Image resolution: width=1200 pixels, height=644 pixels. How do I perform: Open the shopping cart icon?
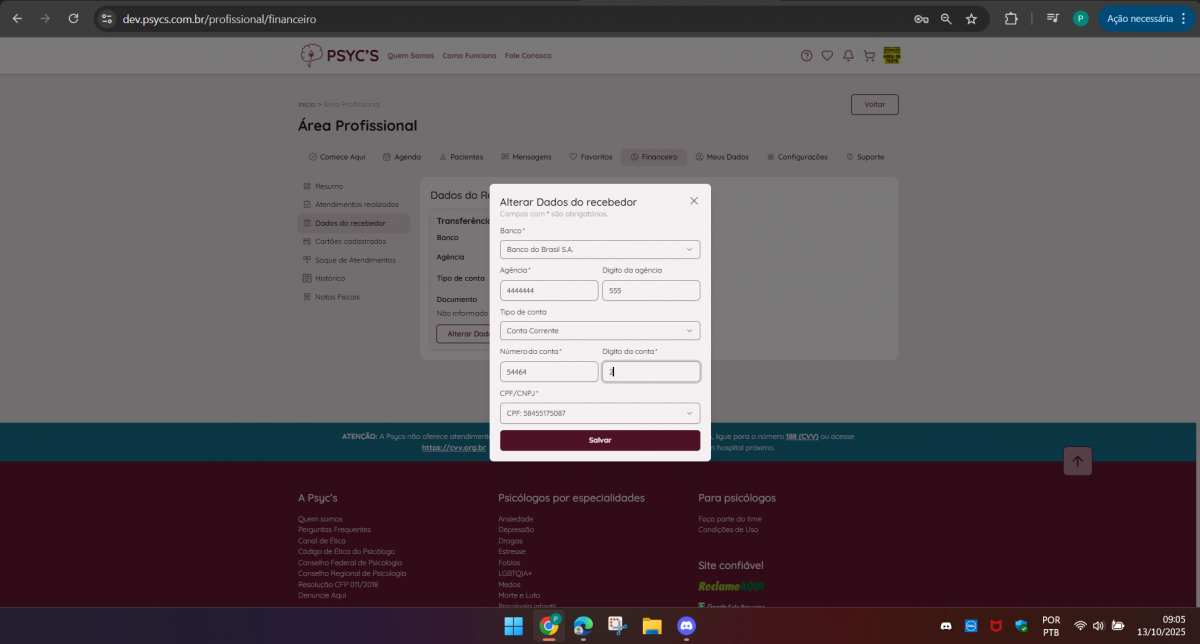tap(868, 56)
